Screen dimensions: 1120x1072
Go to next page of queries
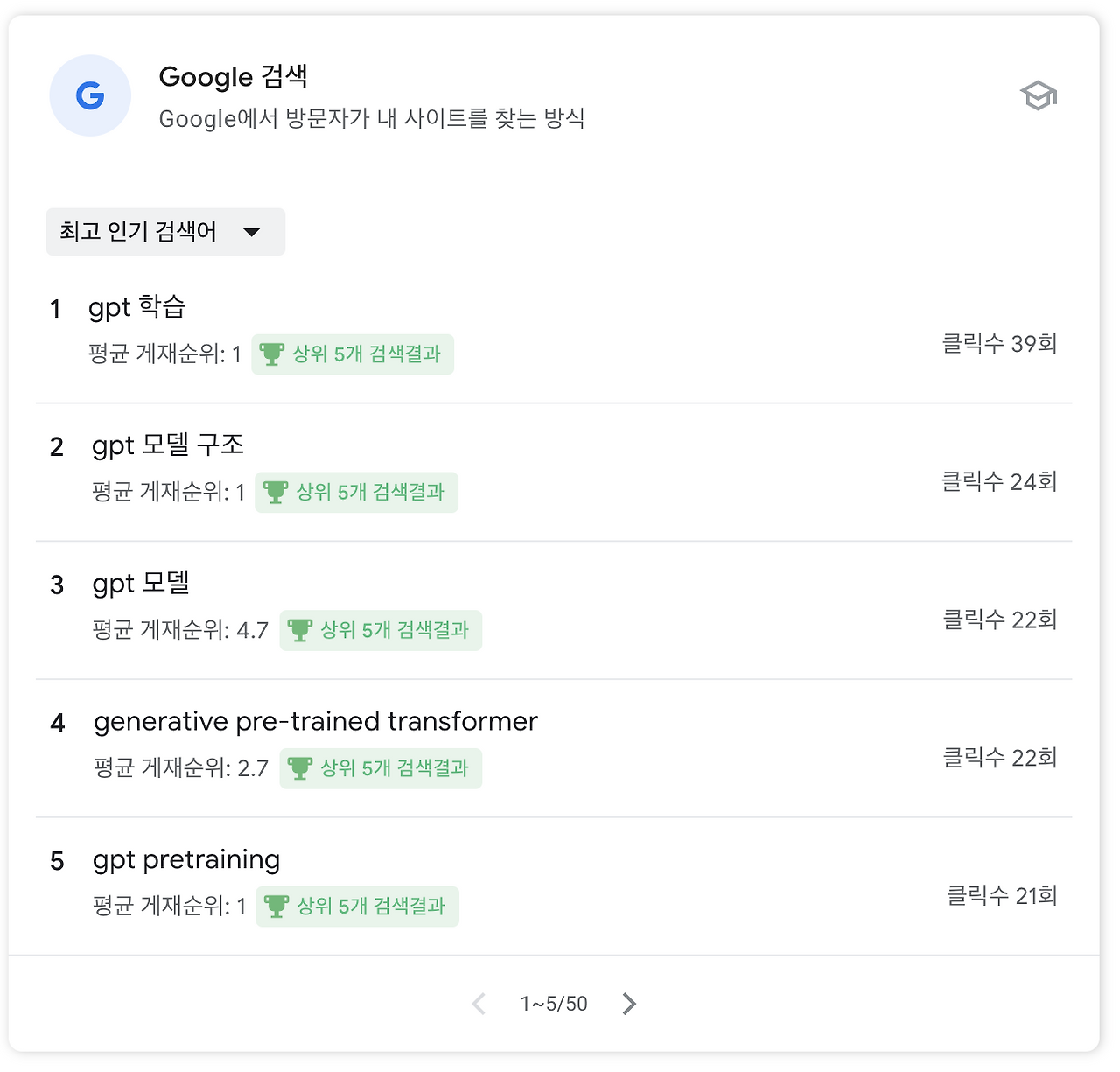[629, 1004]
